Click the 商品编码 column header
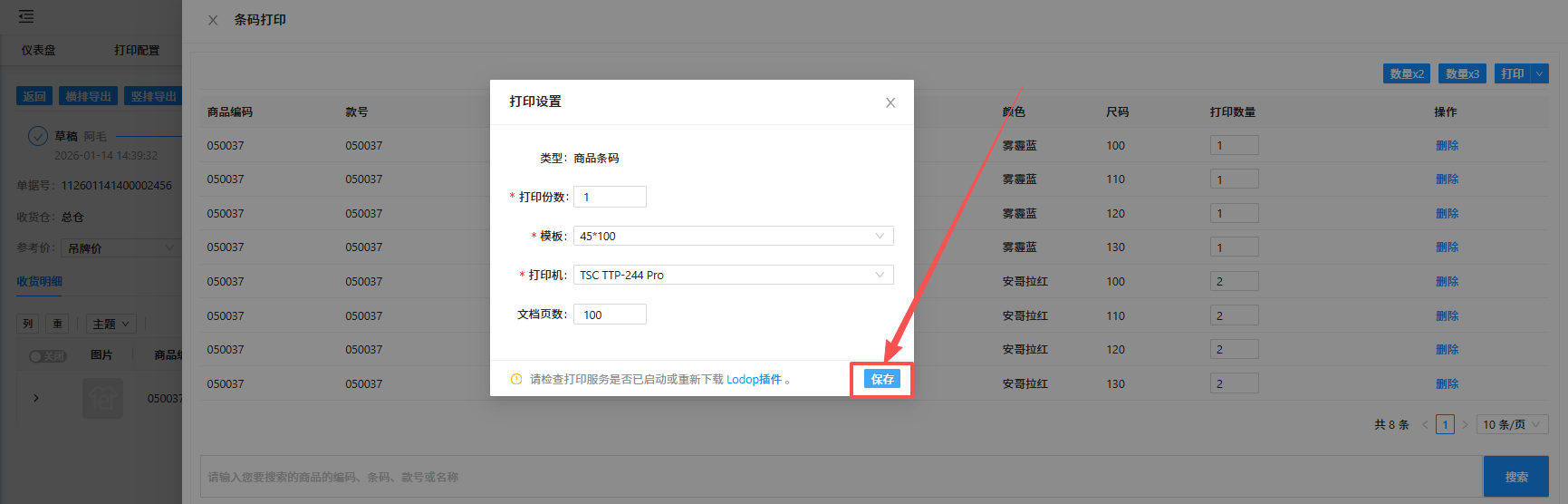This screenshot has height=504, width=1568. [230, 112]
